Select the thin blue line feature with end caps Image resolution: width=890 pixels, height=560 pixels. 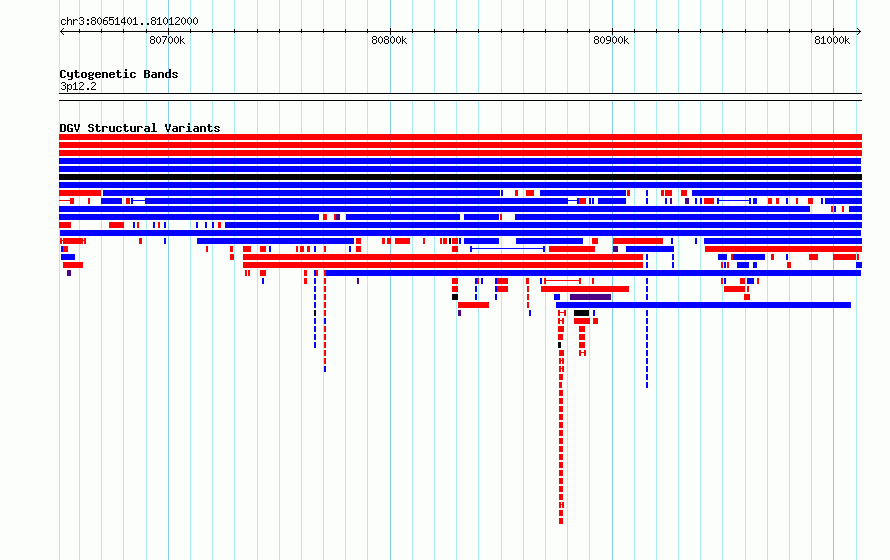[507, 249]
